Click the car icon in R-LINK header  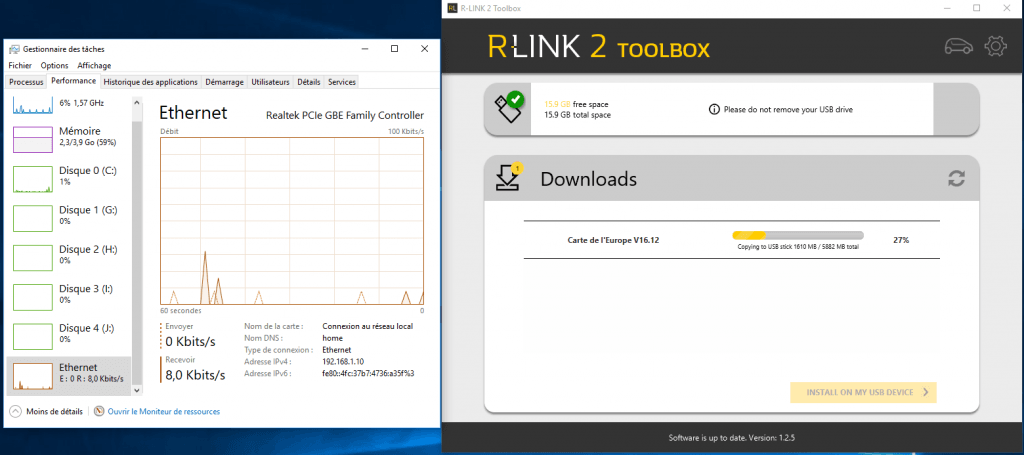click(x=958, y=47)
